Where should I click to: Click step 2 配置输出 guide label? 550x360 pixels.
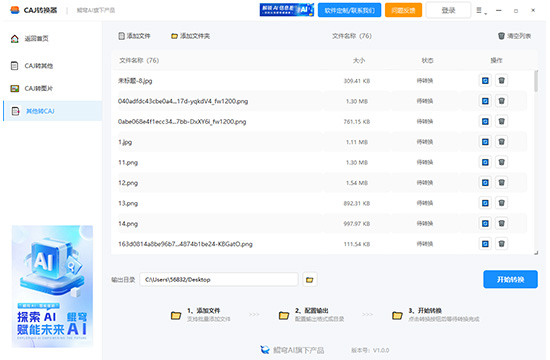pos(312,311)
